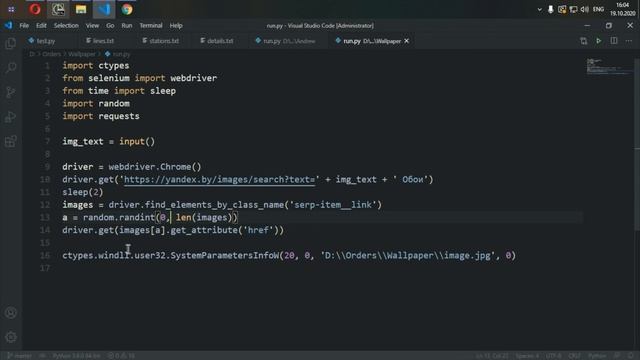This screenshot has height=360, width=640.
Task: Click the Spaces indentation setting in status bar
Action: pyautogui.click(x=527, y=356)
